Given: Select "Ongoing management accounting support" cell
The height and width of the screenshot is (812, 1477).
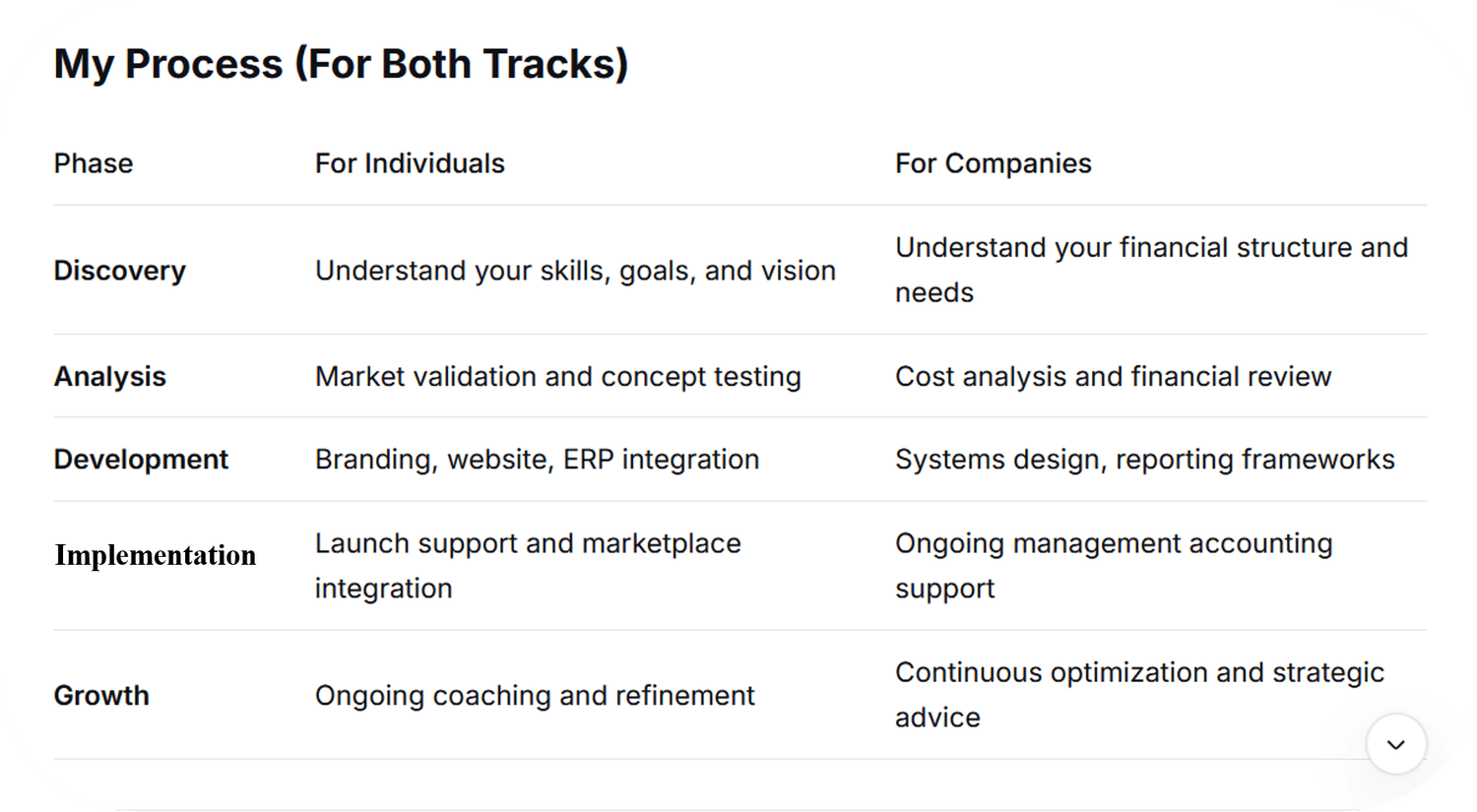Looking at the screenshot, I should pos(1113,566).
